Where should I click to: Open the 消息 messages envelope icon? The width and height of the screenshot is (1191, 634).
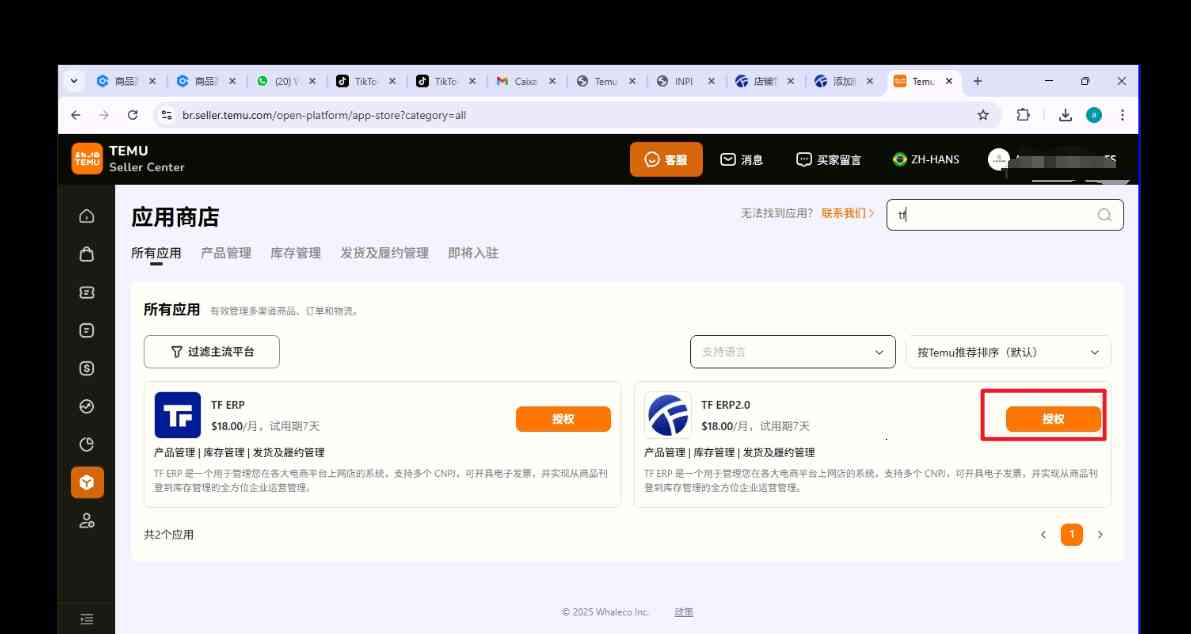tap(728, 159)
